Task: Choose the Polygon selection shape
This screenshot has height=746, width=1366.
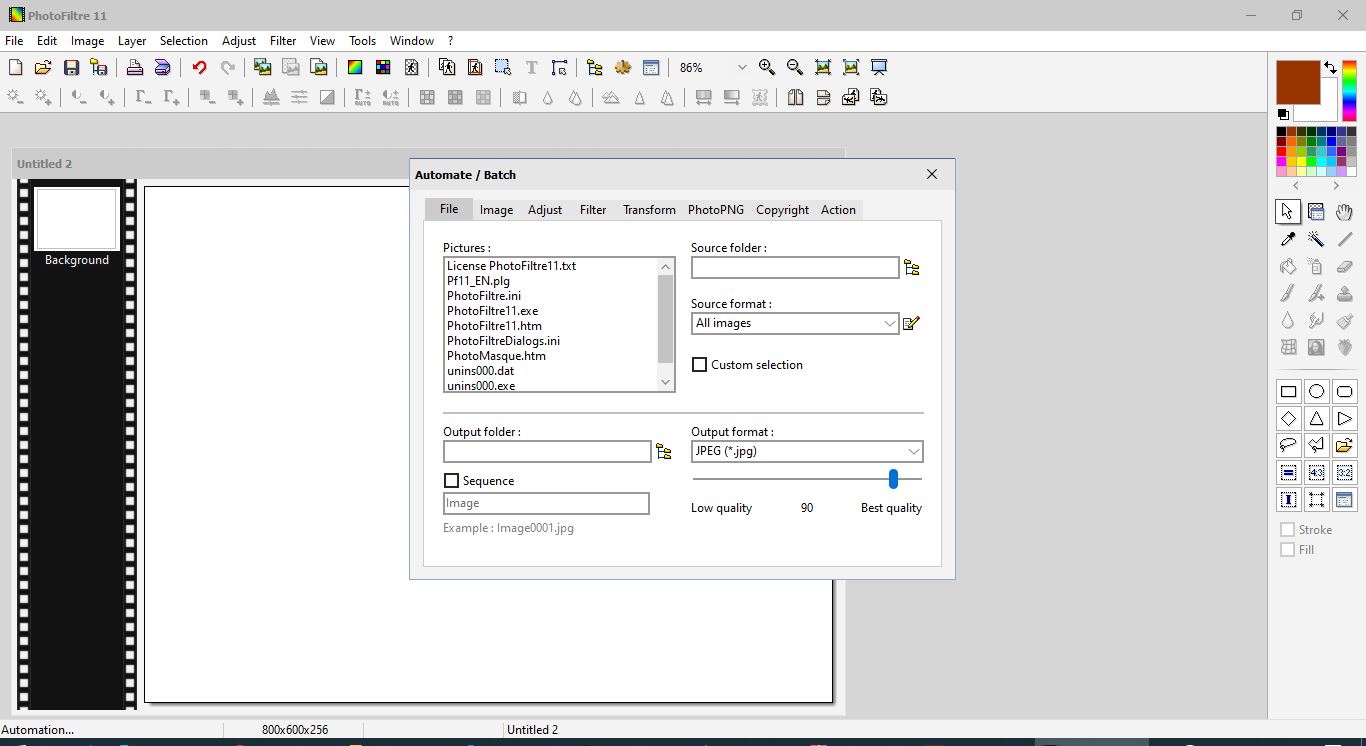Action: coord(1316,445)
